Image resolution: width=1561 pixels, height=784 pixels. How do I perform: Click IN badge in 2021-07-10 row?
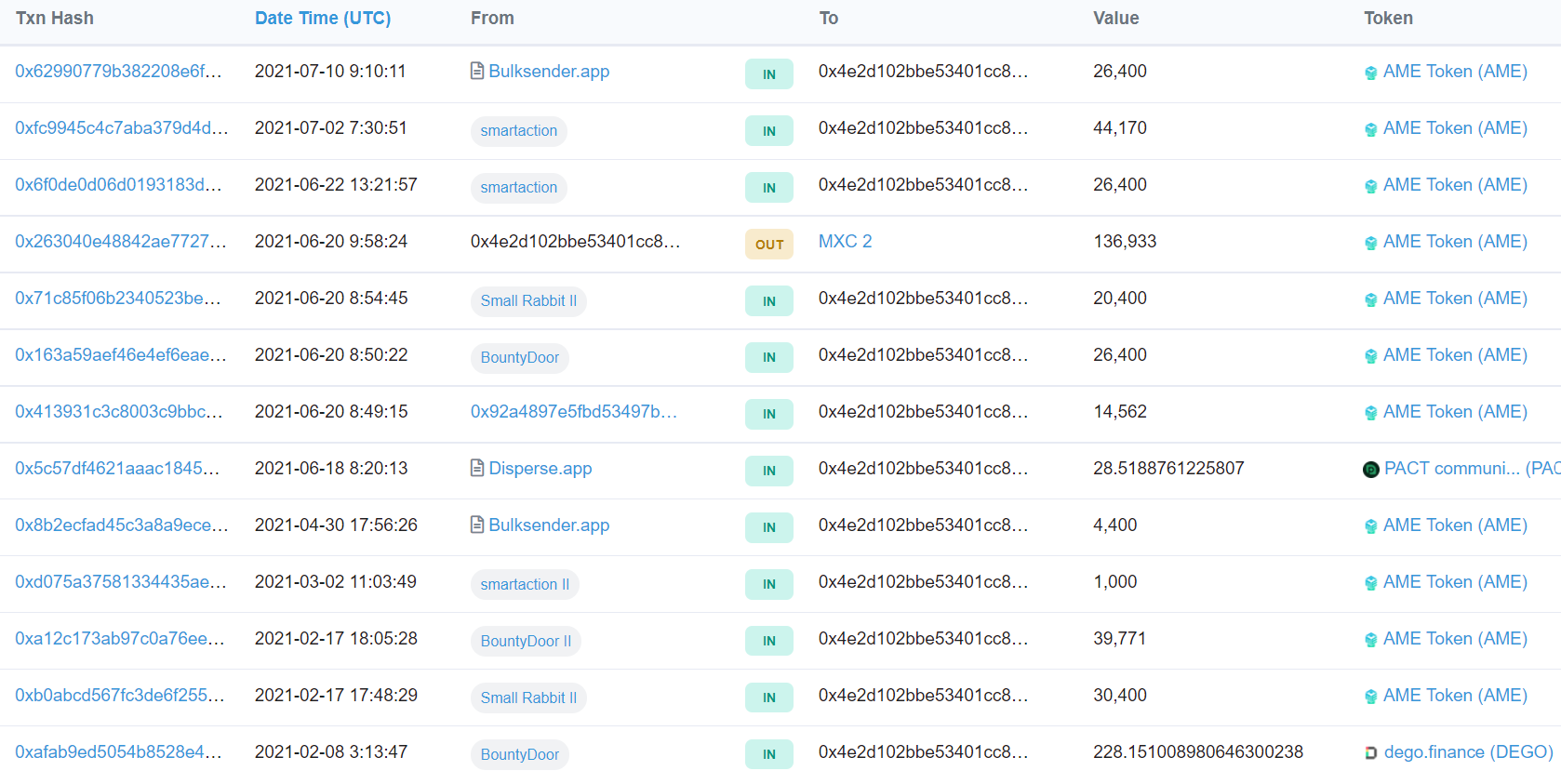pos(769,73)
